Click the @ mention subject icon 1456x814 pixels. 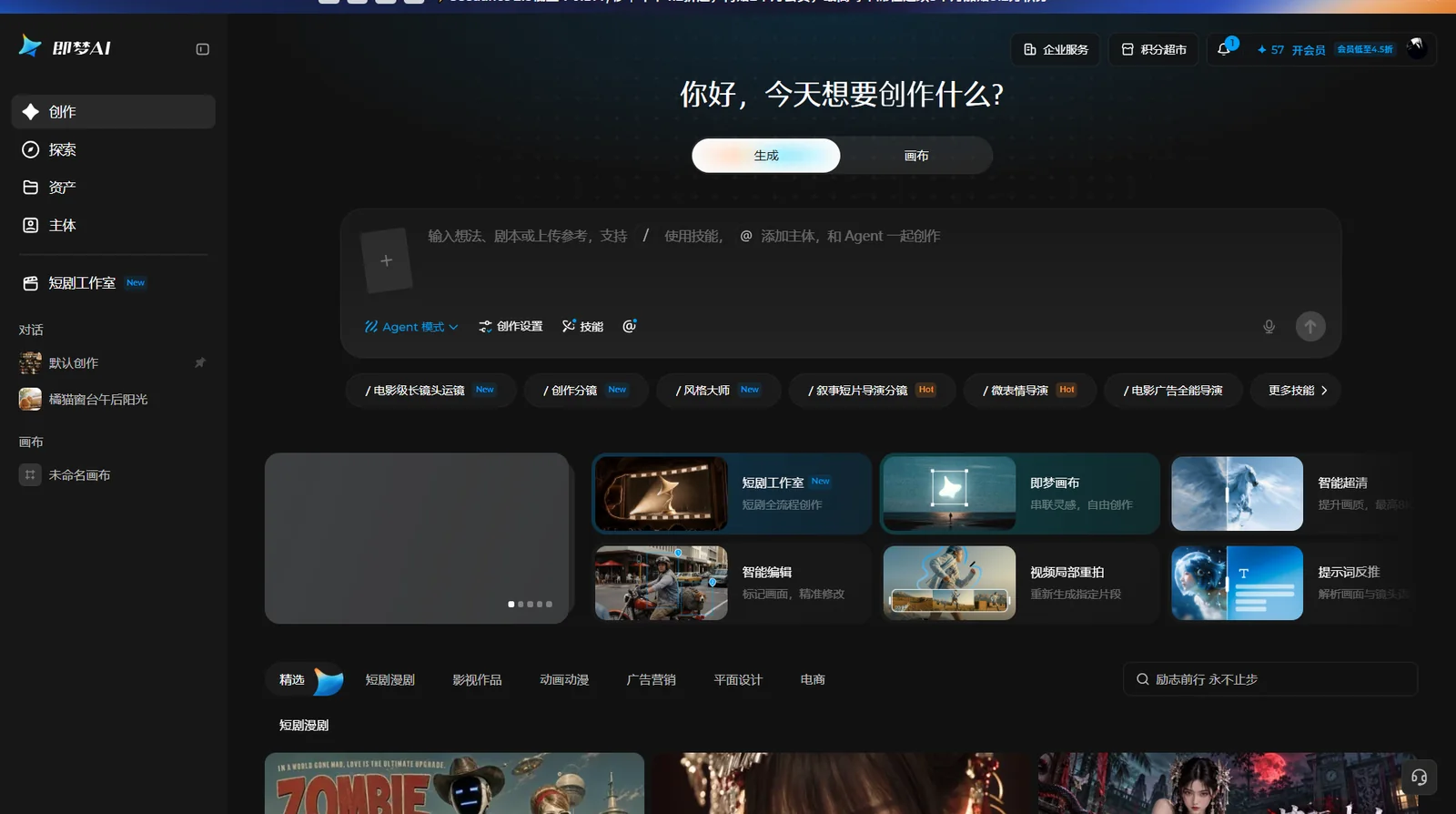pyautogui.click(x=629, y=326)
